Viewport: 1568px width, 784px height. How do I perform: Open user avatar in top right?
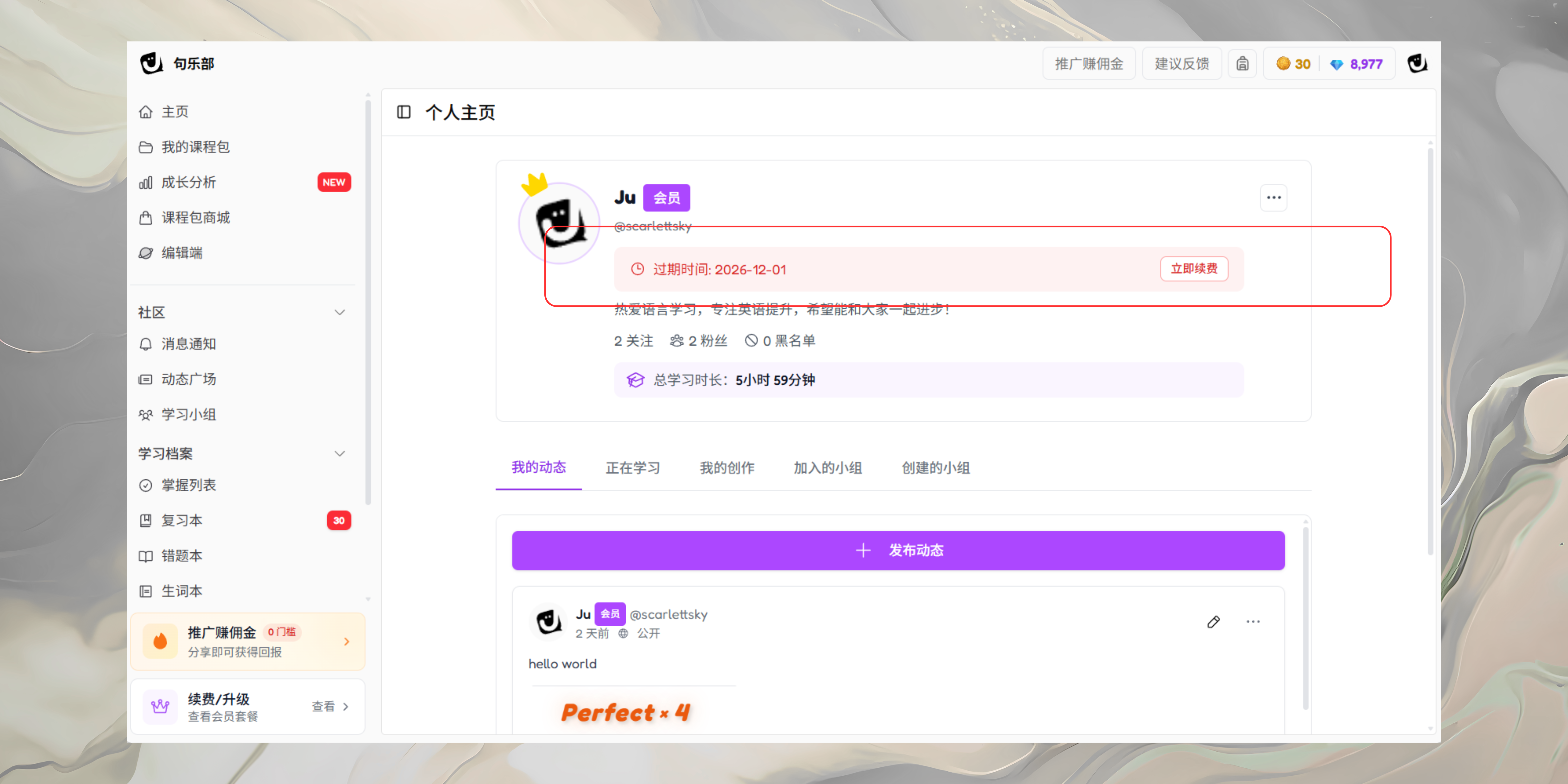coord(1417,63)
